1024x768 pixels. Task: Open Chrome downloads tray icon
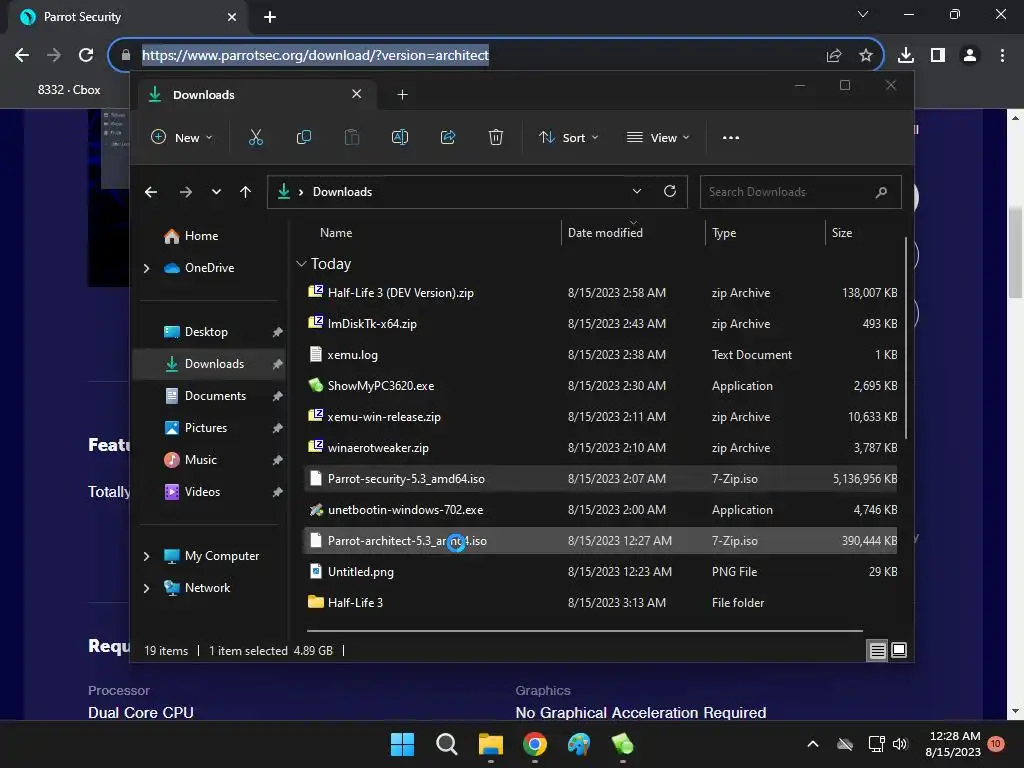tap(905, 56)
